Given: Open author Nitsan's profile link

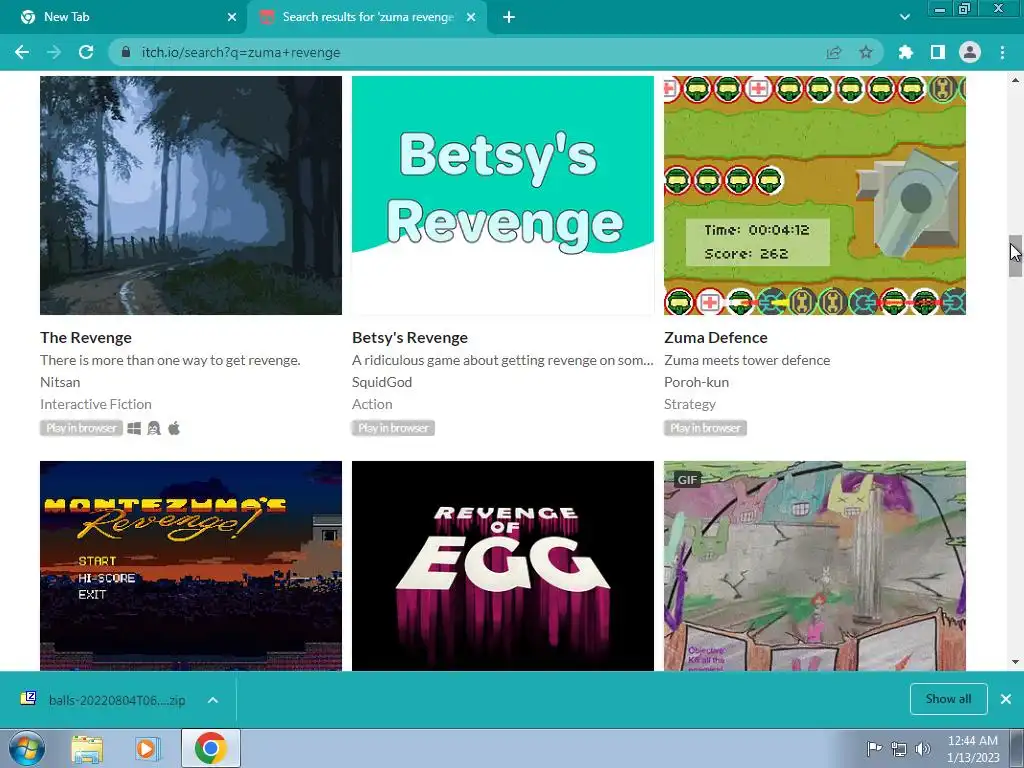Looking at the screenshot, I should click(60, 382).
